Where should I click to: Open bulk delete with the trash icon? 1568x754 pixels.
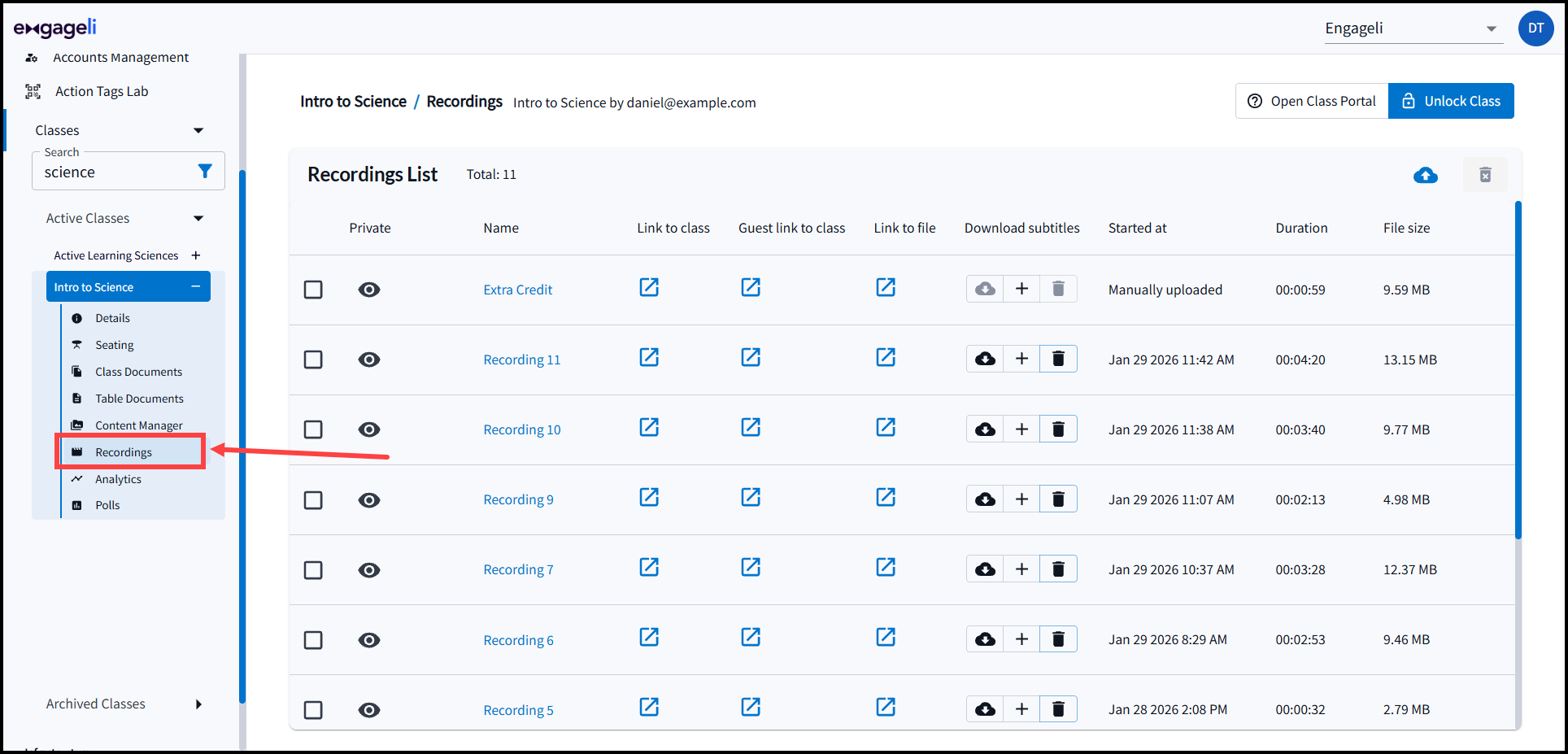[x=1486, y=175]
